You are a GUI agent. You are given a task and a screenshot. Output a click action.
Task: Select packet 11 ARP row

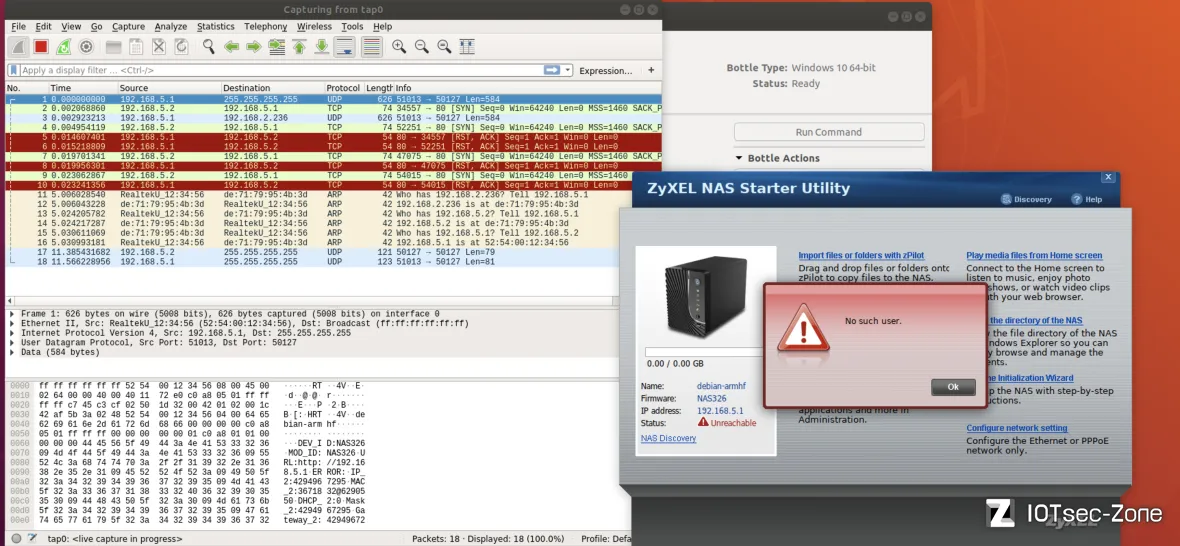pyautogui.click(x=333, y=195)
